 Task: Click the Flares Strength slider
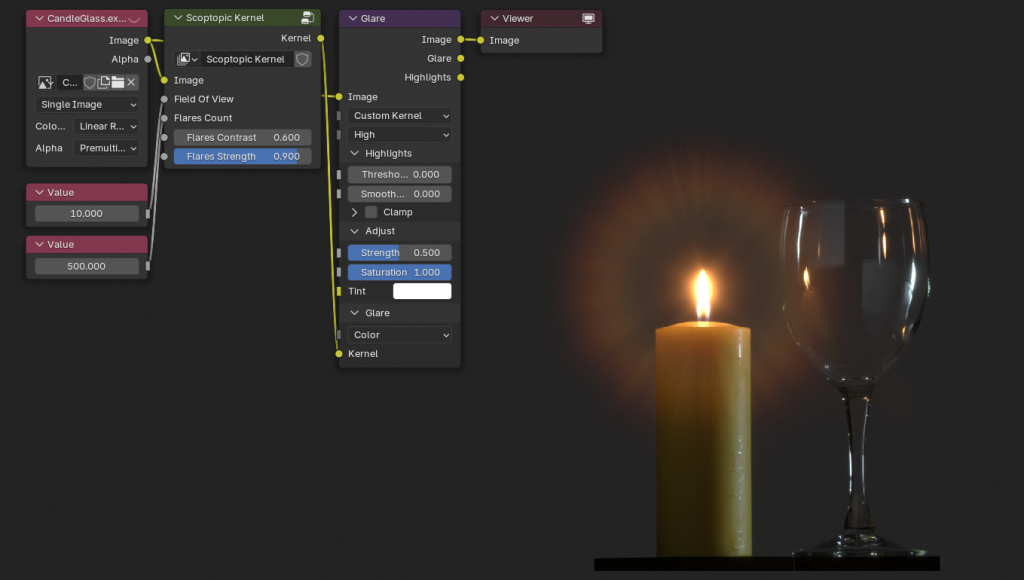(x=242, y=156)
